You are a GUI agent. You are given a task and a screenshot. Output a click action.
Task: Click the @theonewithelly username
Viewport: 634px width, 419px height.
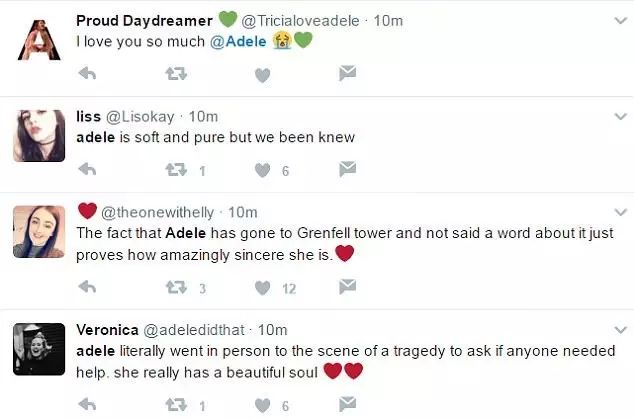click(160, 212)
